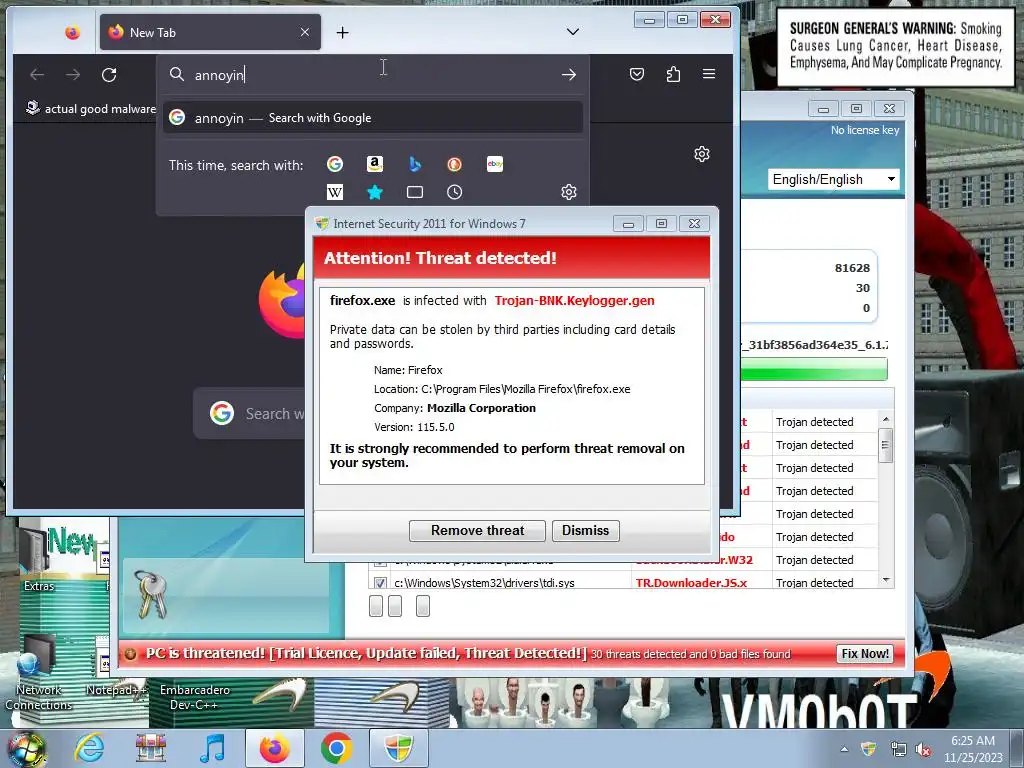Toggle checkbox for tdi.sys row
Image resolution: width=1024 pixels, height=768 pixels.
(x=379, y=583)
